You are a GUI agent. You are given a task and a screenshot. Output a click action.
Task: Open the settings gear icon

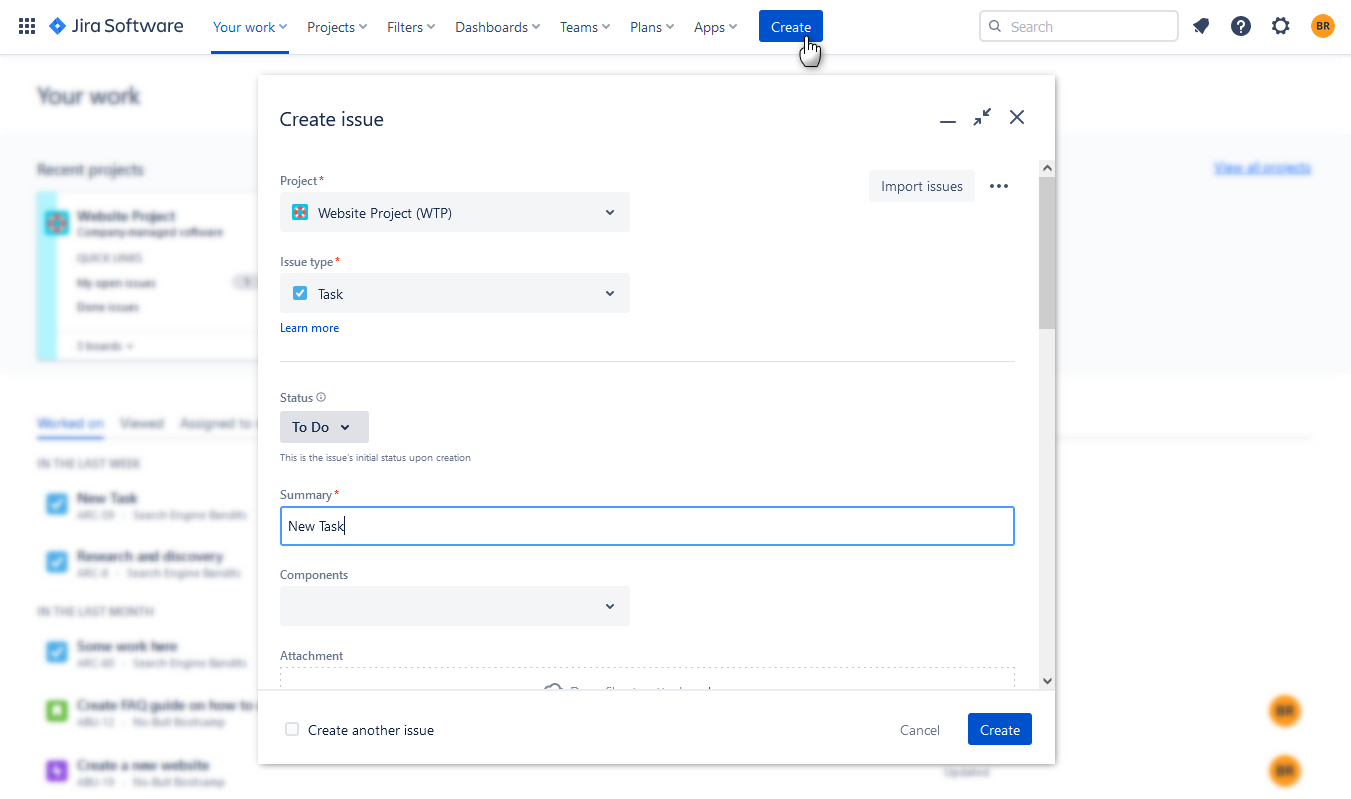coord(1281,27)
